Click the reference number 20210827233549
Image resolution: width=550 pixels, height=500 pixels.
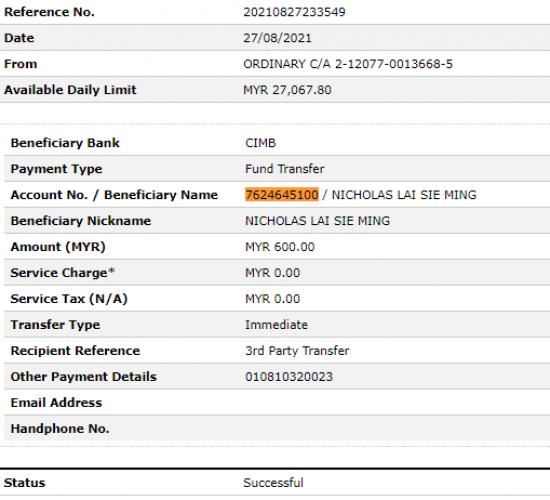[294, 12]
